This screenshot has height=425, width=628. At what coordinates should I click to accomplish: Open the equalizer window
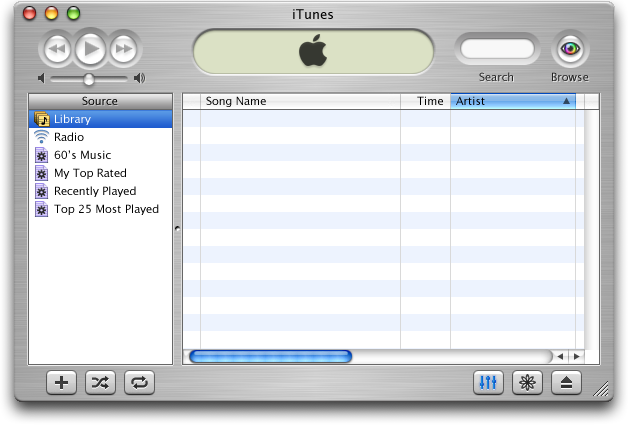click(488, 383)
